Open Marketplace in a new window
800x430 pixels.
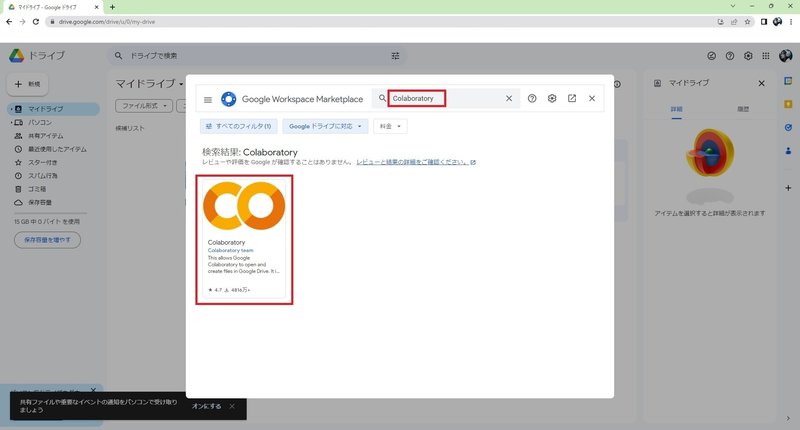pyautogui.click(x=572, y=98)
